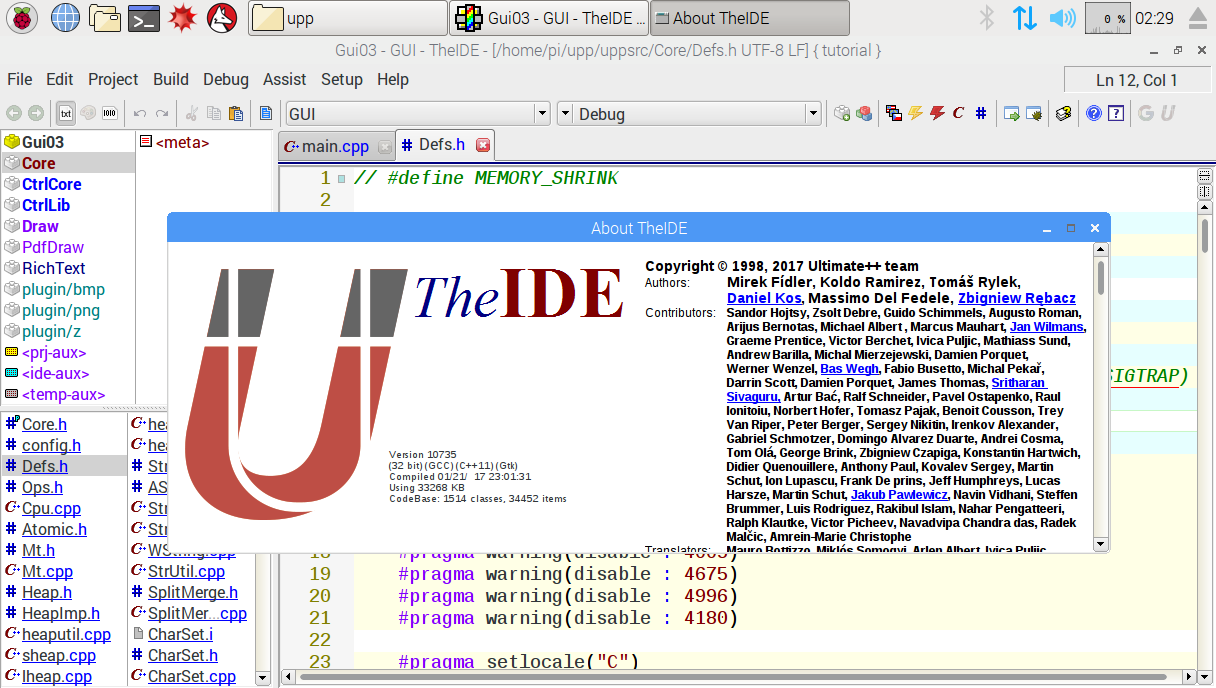The image size is (1216, 688).
Task: Toggle the 1010 hex view button
Action: (x=110, y=114)
